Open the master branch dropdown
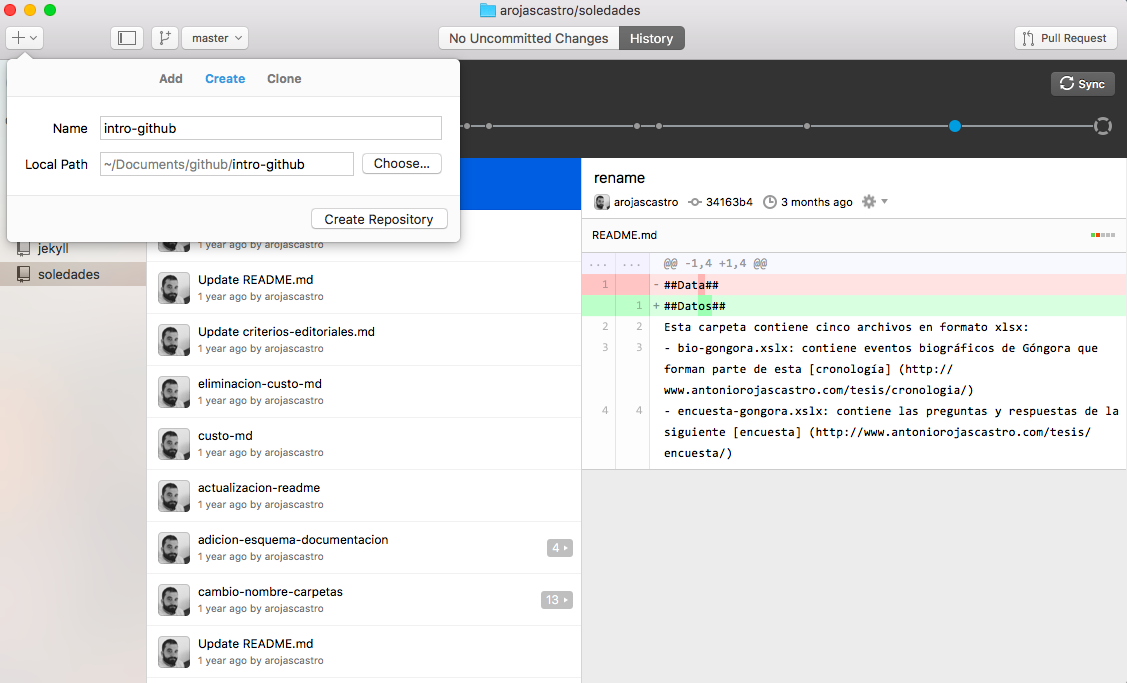1127x683 pixels. (215, 38)
